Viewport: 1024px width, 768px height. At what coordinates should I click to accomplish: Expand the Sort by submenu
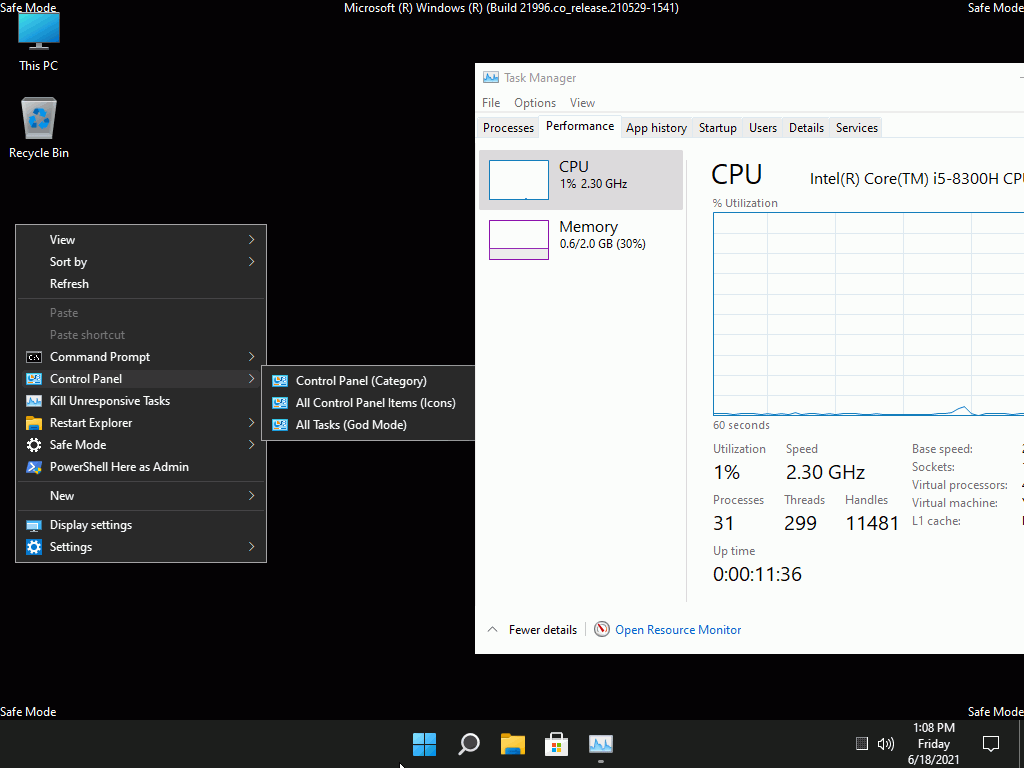click(x=140, y=262)
